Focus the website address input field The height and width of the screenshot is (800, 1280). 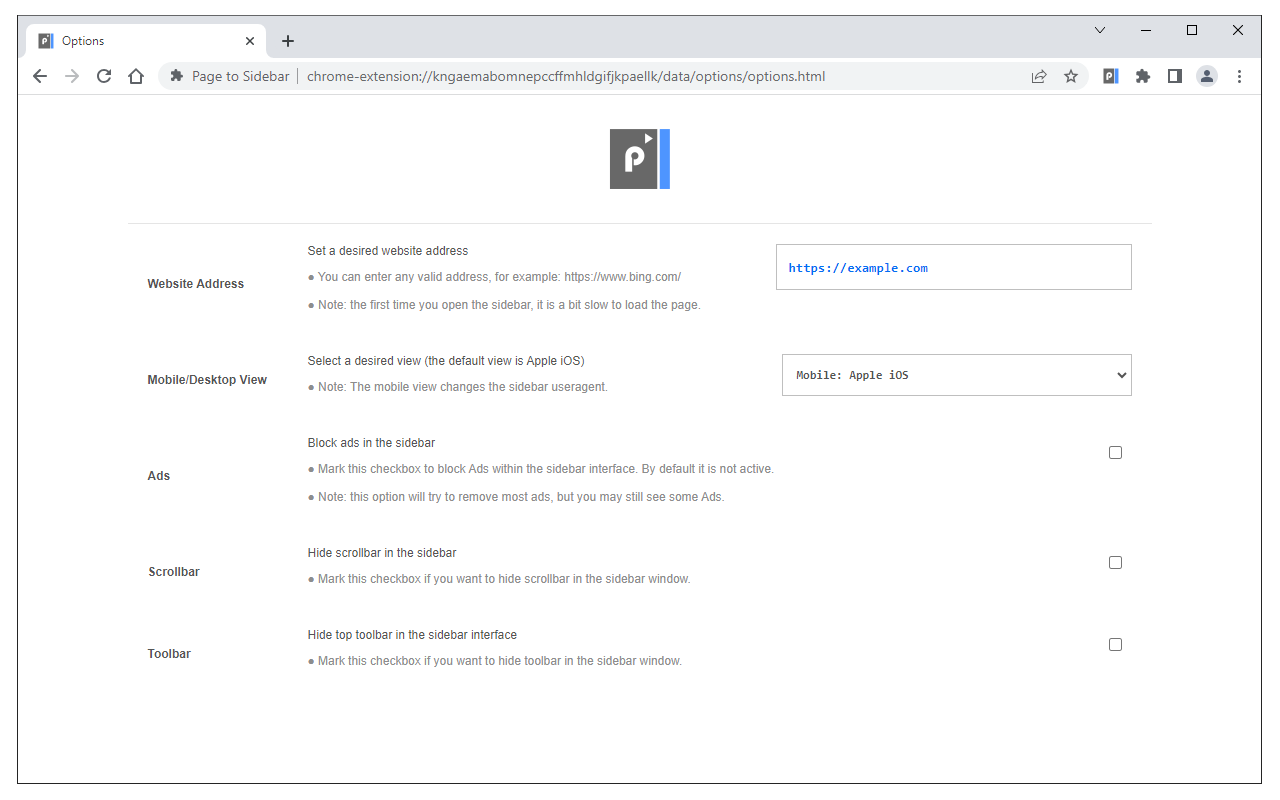[954, 267]
